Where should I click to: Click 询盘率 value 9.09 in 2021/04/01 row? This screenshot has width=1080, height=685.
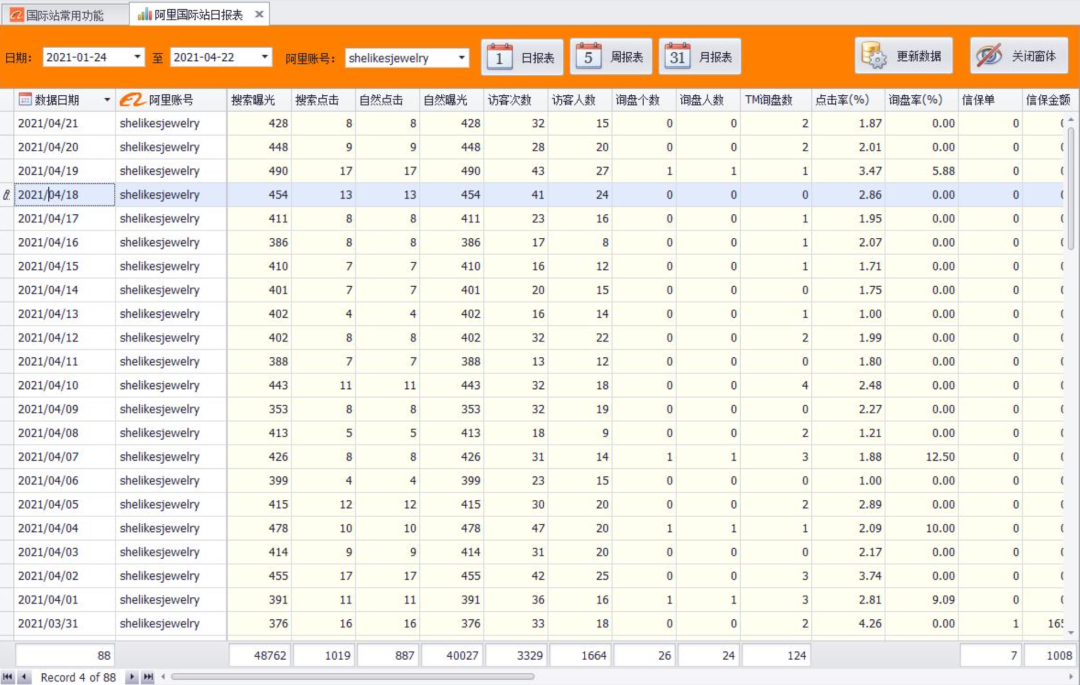[x=920, y=600]
